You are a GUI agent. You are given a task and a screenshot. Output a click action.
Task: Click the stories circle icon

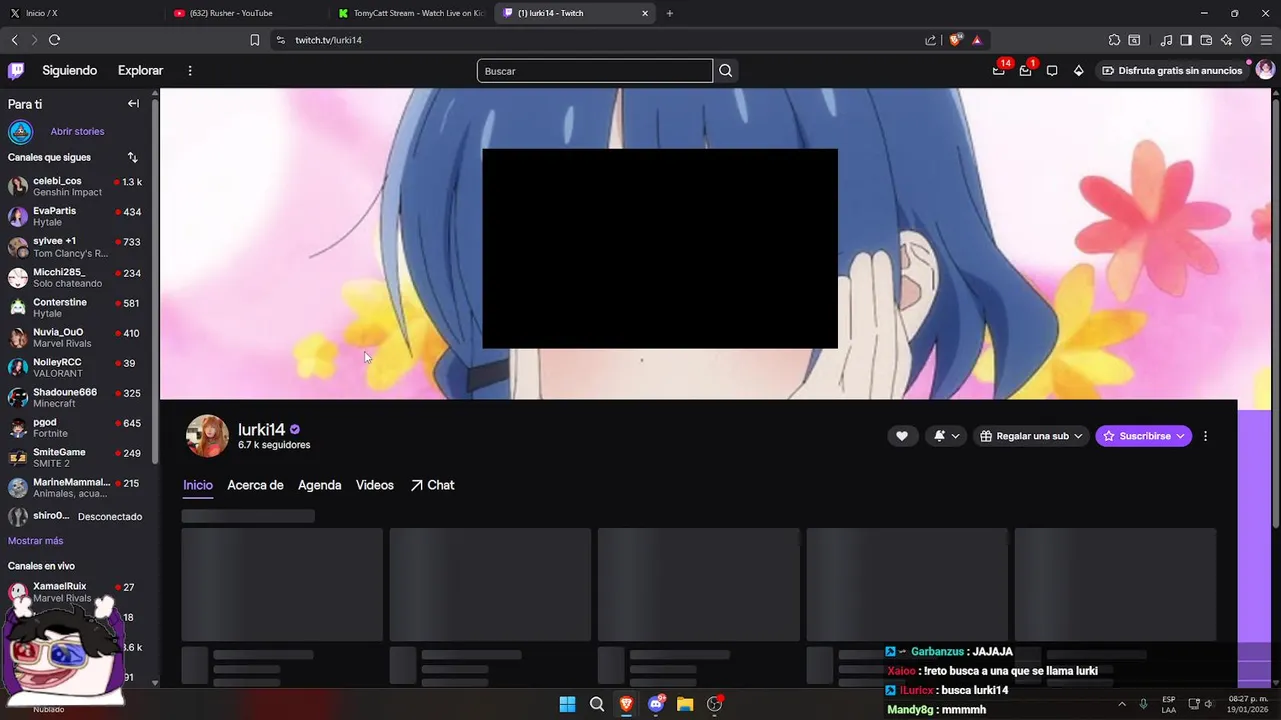click(x=20, y=132)
